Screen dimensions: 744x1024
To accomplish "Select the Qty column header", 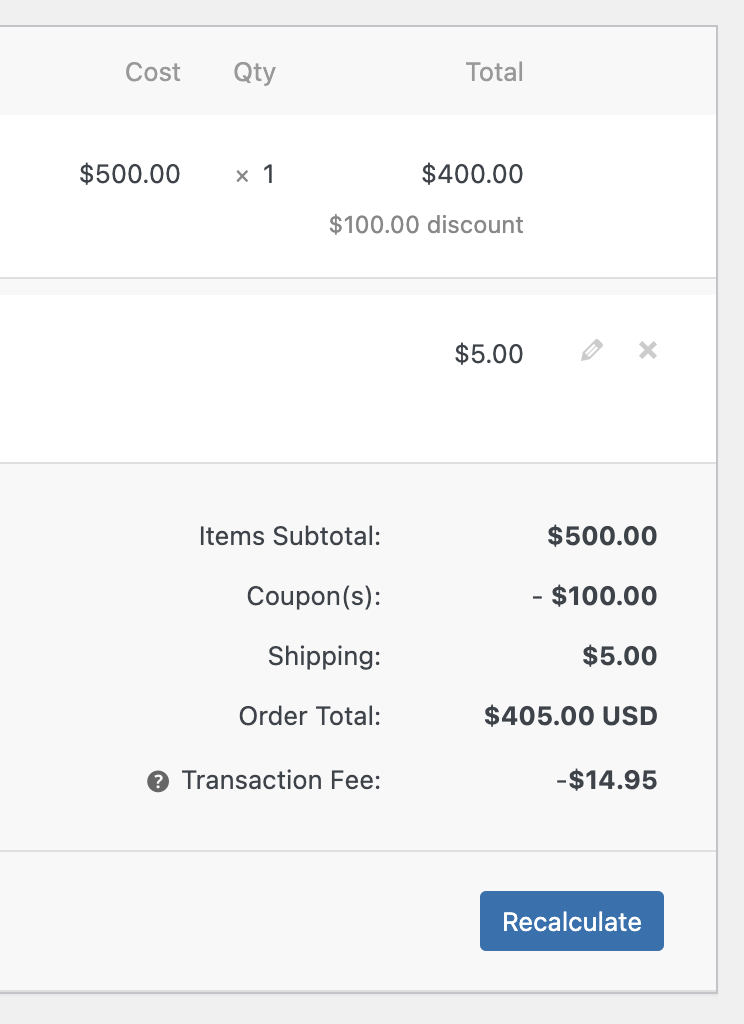I will tap(253, 72).
